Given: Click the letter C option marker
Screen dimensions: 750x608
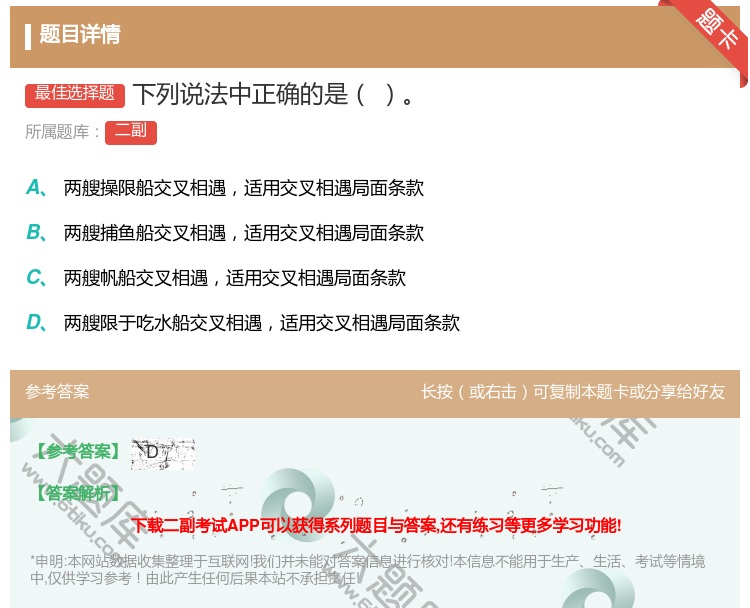Looking at the screenshot, I should coord(36,277).
